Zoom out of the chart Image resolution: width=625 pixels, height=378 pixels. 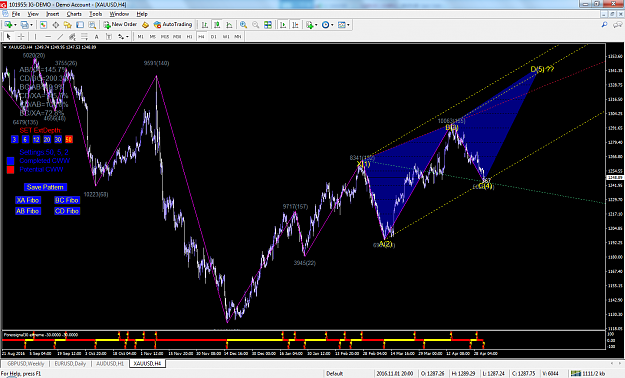click(x=256, y=25)
